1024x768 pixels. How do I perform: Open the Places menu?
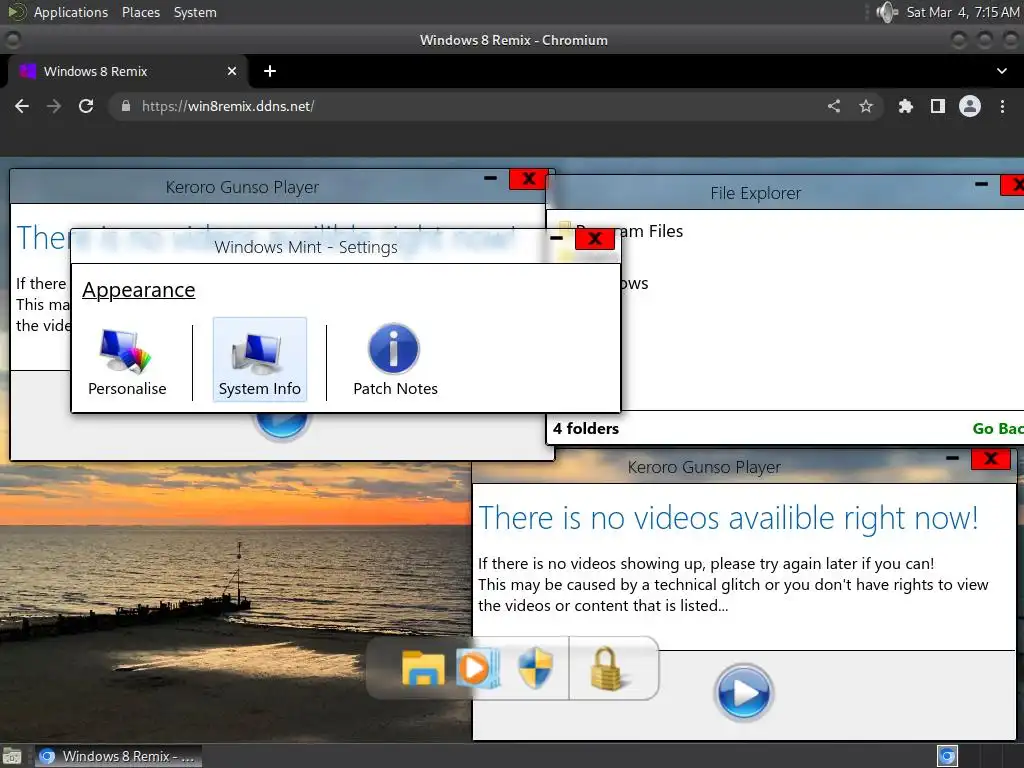(141, 12)
